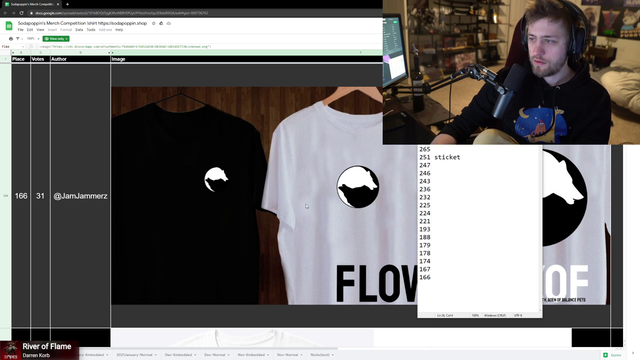Open a new browser tab with plus icon
The width and height of the screenshot is (640, 360).
[x=67, y=4]
